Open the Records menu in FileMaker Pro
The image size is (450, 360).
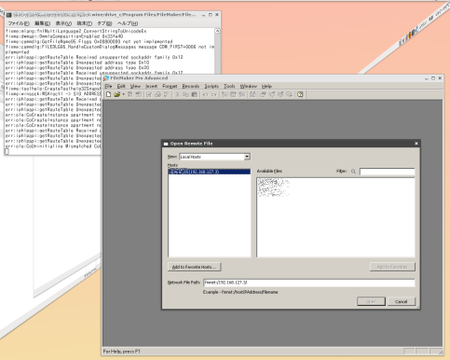click(191, 86)
